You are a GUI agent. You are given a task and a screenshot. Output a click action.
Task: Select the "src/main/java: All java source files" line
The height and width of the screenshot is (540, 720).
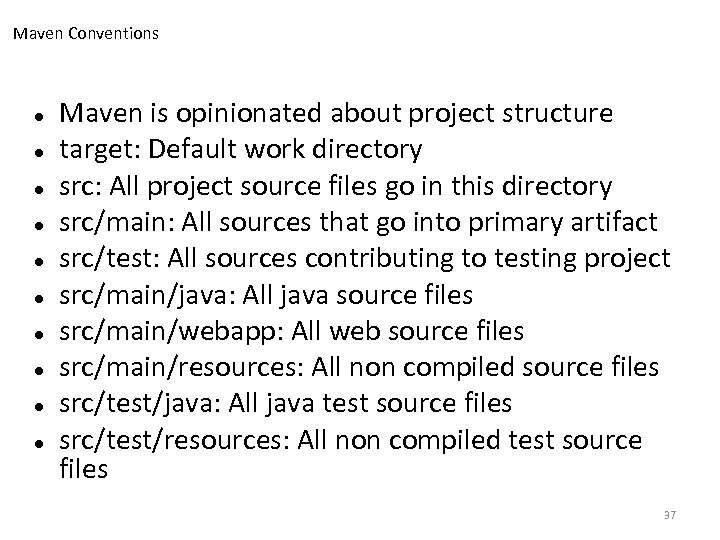pos(280,295)
